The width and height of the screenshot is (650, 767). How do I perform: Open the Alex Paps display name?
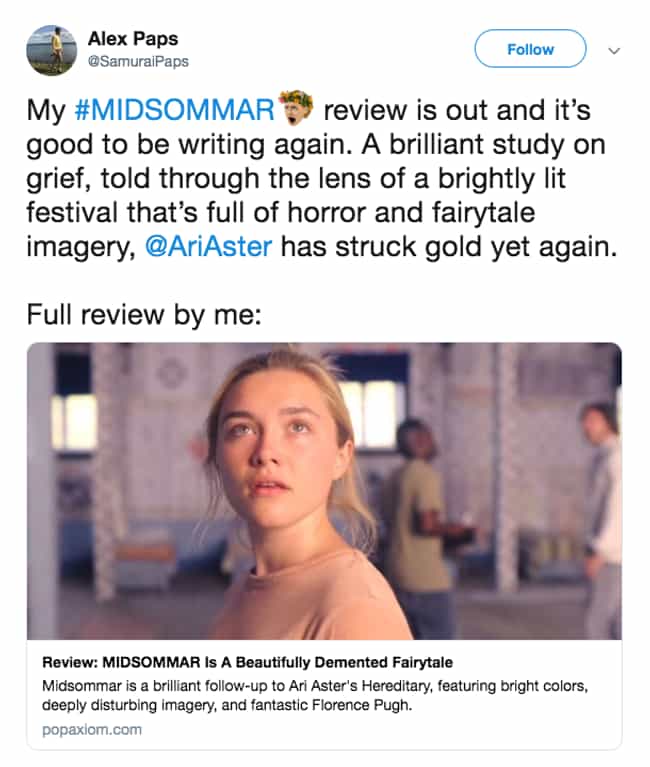coord(133,39)
